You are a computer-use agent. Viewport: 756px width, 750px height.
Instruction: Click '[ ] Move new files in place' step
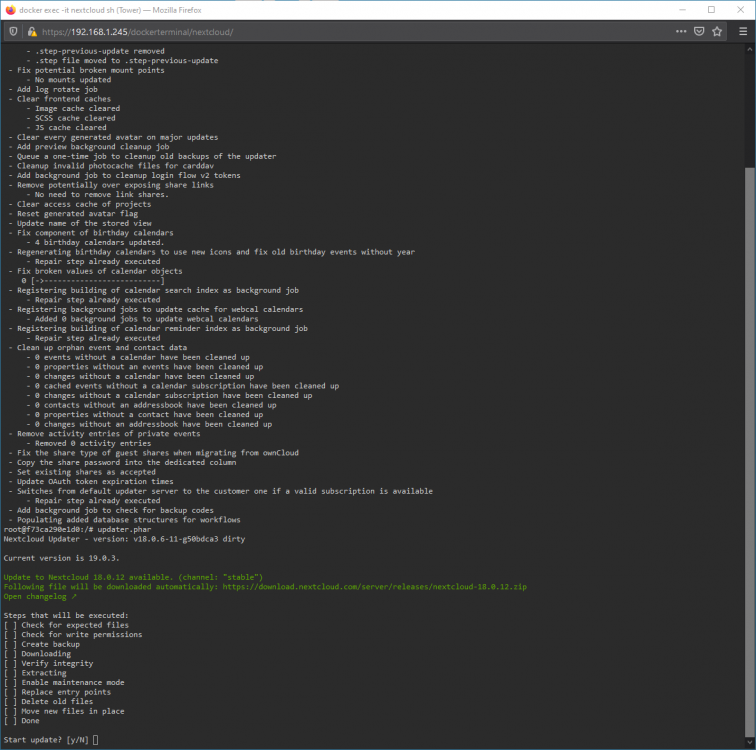coord(64,711)
